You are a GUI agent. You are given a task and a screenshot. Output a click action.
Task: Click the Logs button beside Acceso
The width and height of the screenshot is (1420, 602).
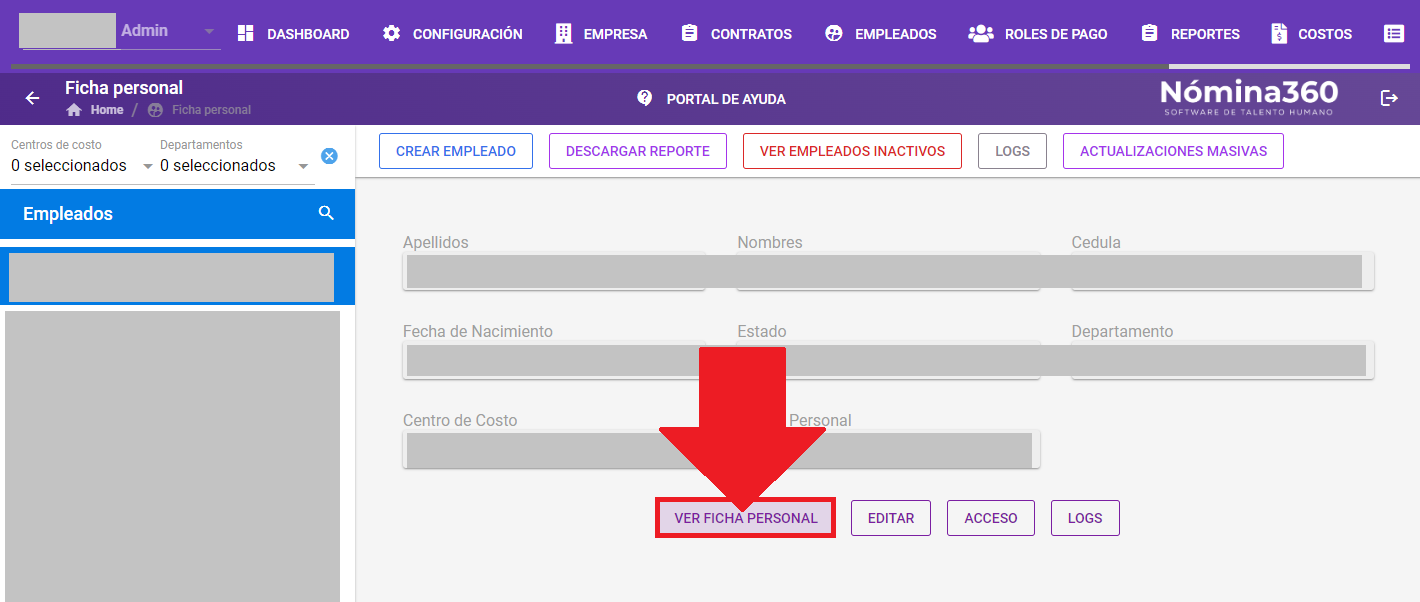tap(1085, 518)
